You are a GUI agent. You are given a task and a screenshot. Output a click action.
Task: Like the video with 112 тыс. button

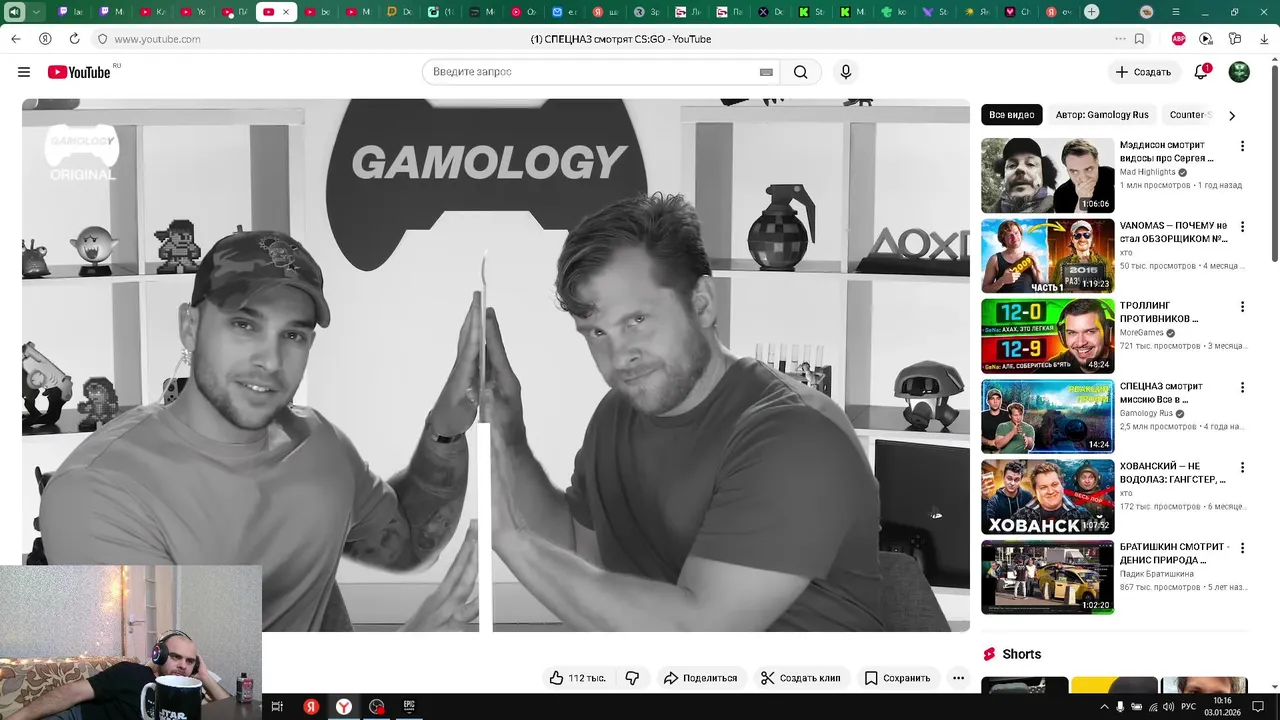pos(578,678)
